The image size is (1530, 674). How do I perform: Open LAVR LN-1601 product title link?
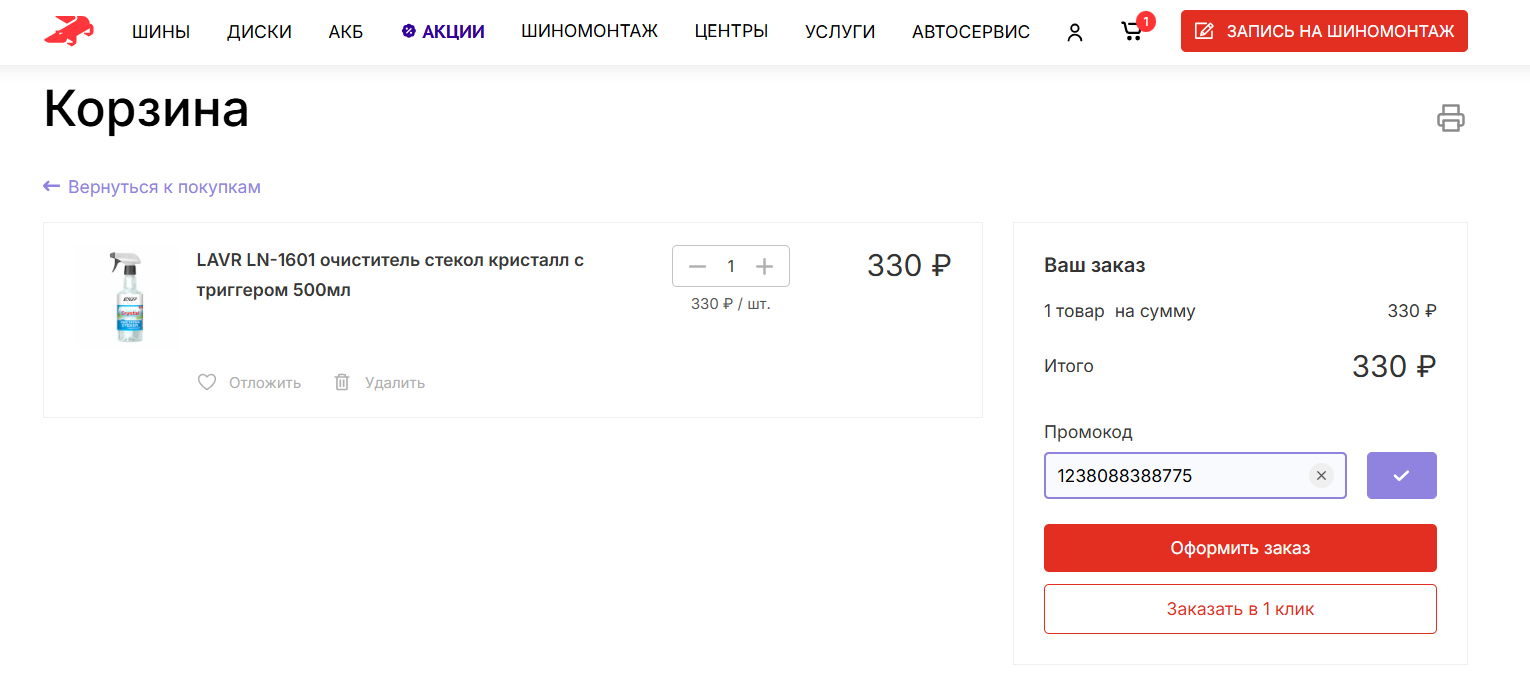coord(390,275)
